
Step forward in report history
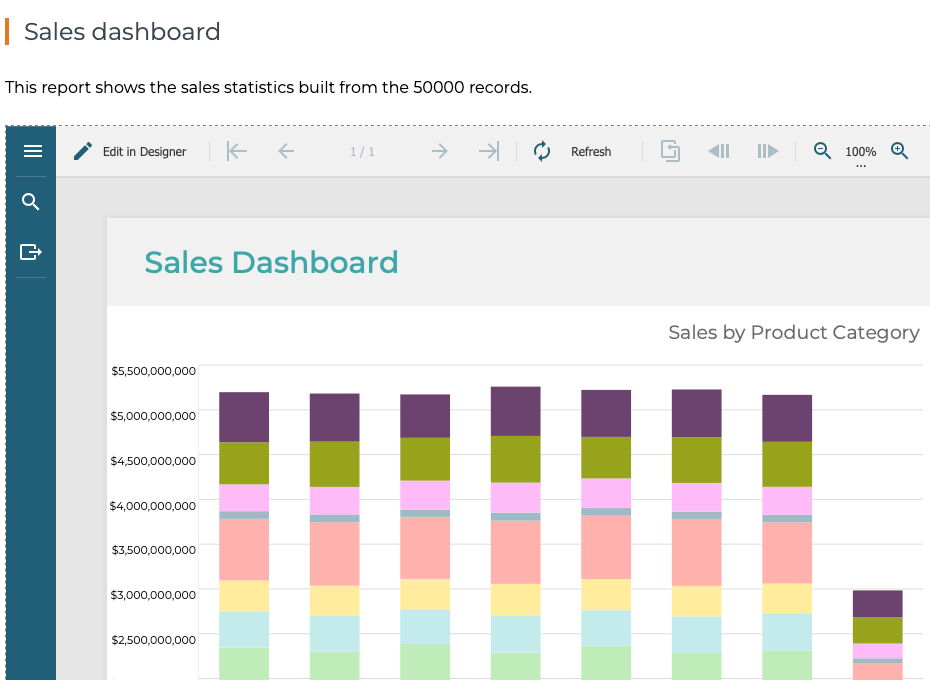[x=767, y=151]
